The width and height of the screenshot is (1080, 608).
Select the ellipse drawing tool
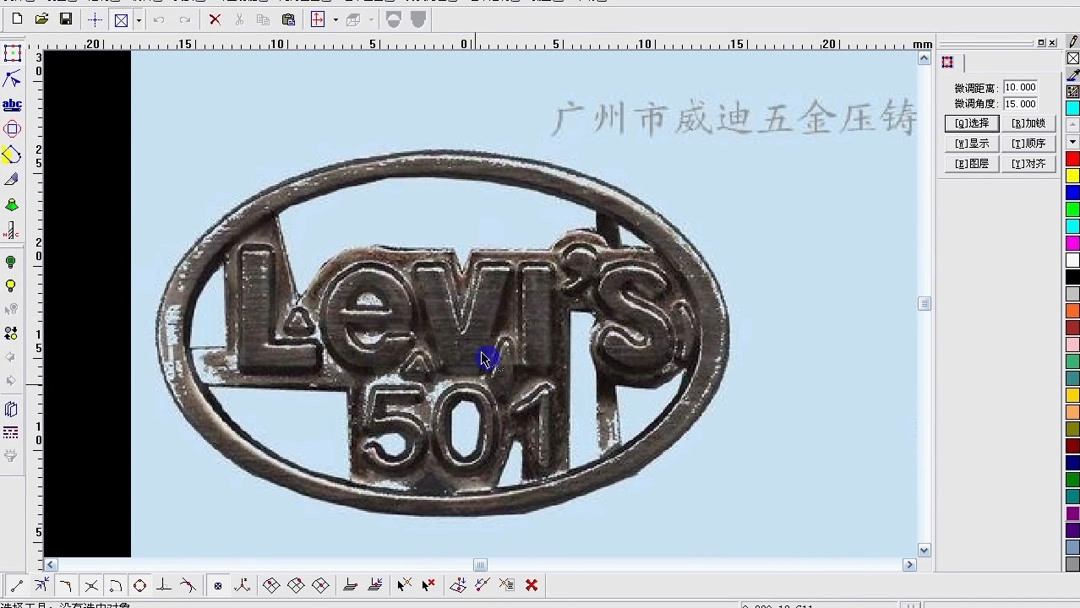click(x=12, y=128)
